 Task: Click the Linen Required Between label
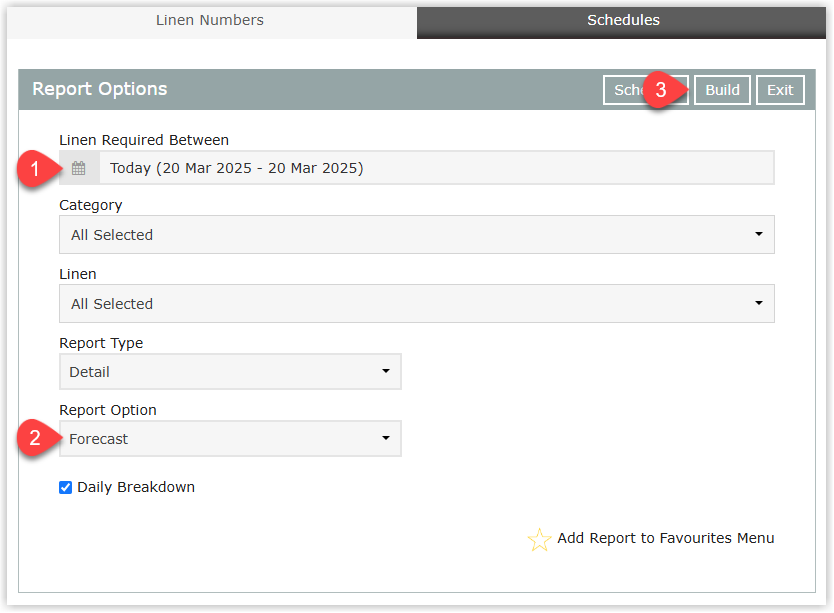(x=144, y=140)
